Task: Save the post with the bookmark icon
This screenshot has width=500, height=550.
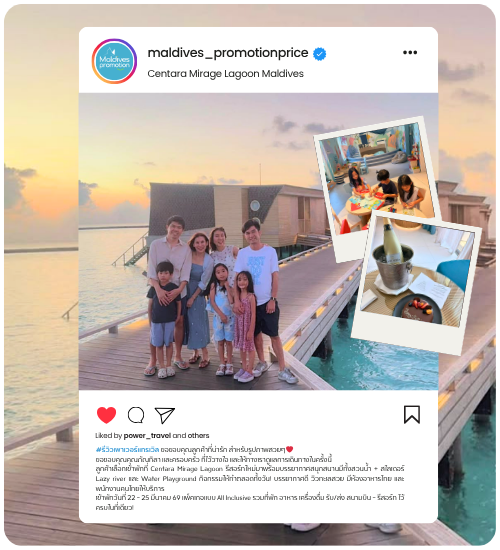Action: point(412,415)
